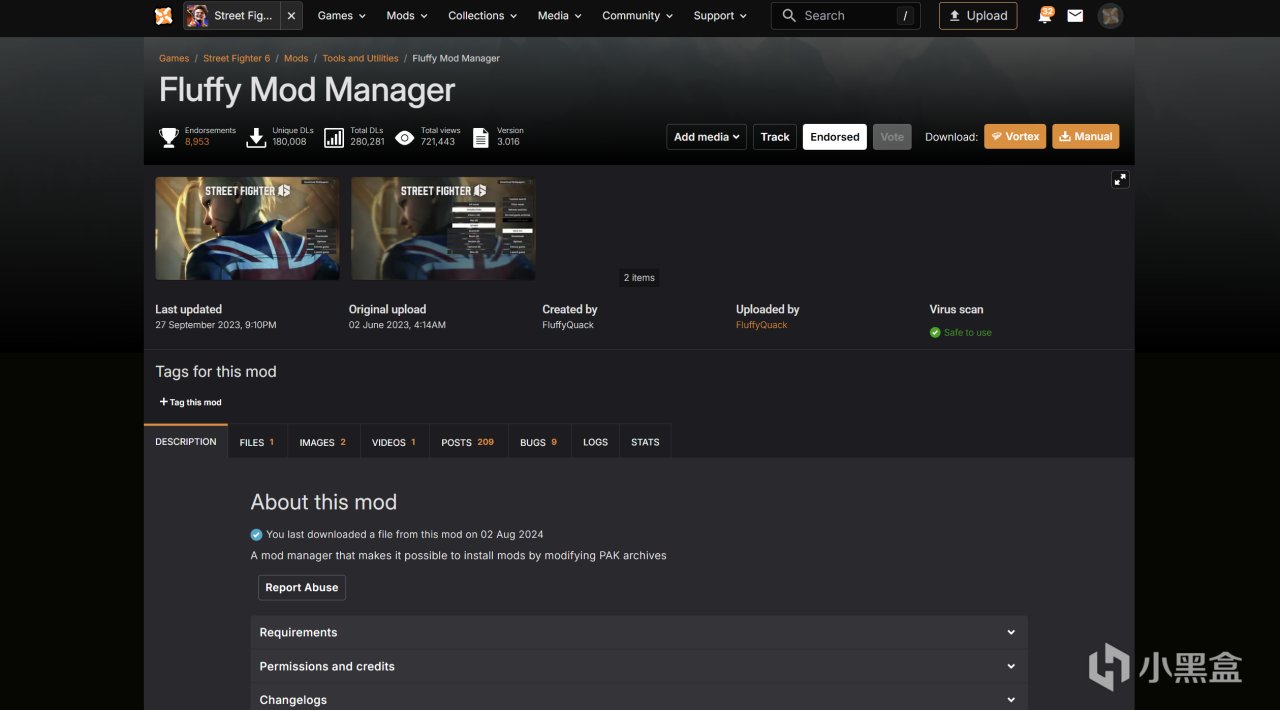The width and height of the screenshot is (1280, 710).
Task: Click the Safe to use checkmark icon
Action: [935, 333]
